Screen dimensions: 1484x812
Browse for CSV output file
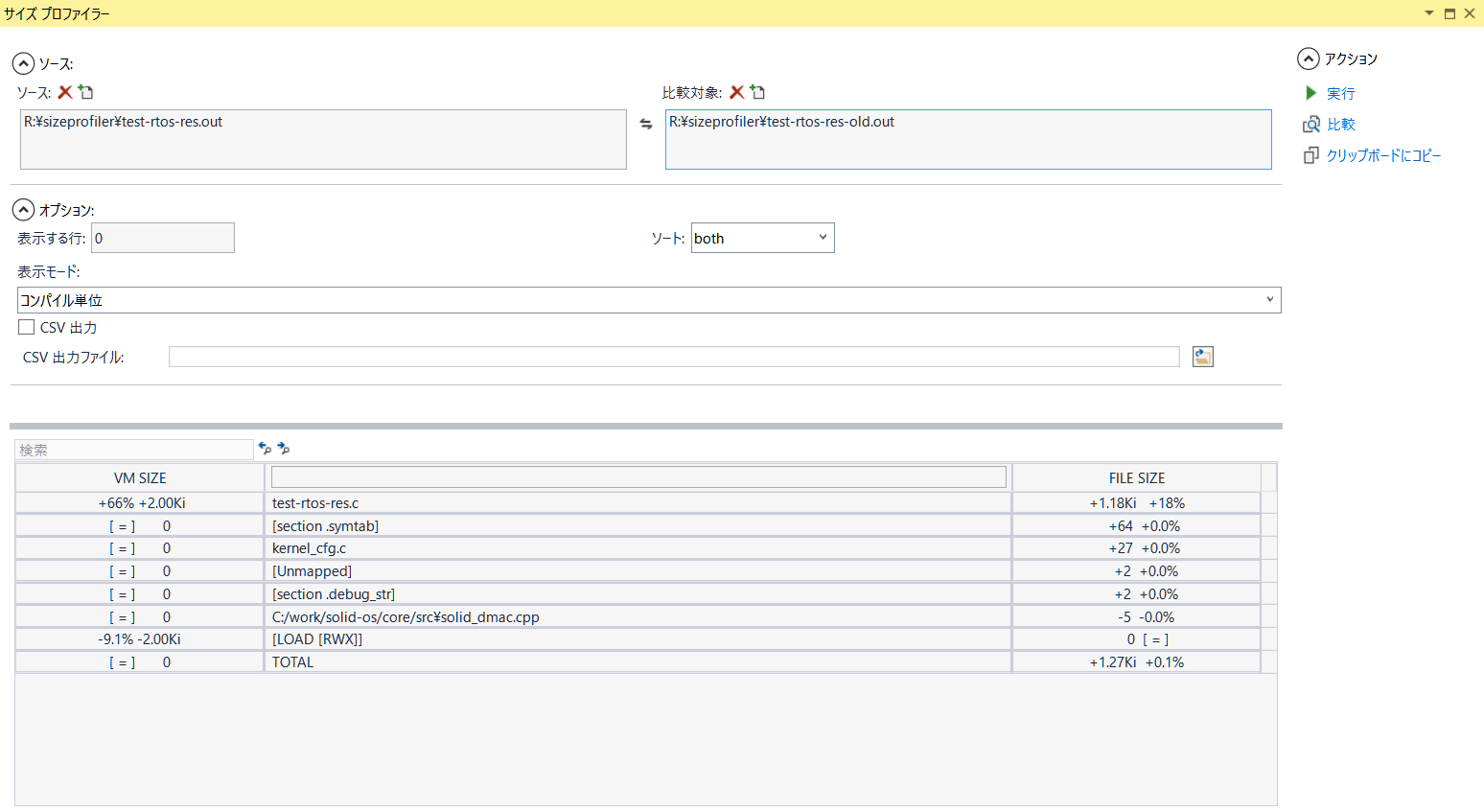coord(1202,357)
